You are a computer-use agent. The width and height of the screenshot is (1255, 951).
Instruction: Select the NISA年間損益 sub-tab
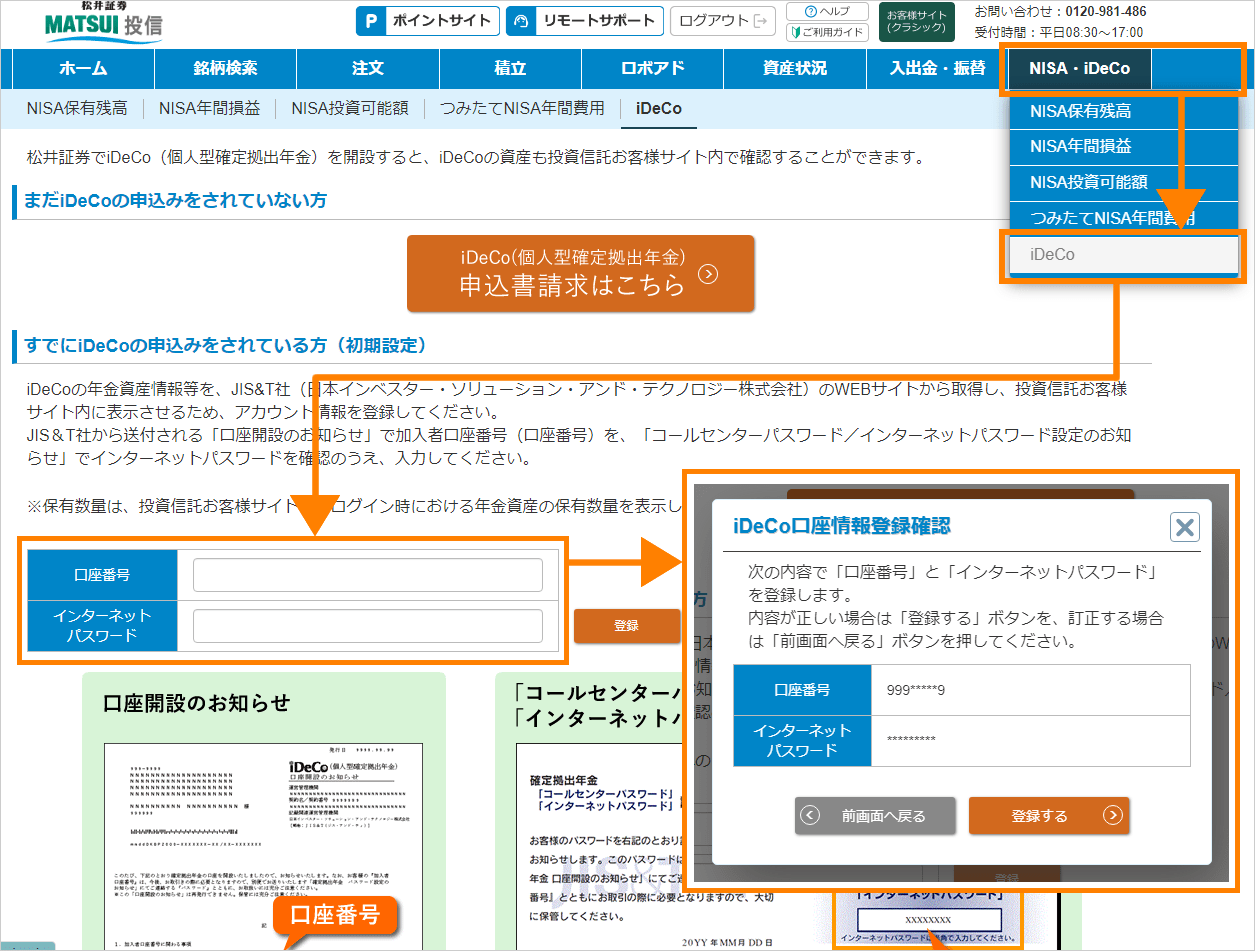(x=209, y=108)
